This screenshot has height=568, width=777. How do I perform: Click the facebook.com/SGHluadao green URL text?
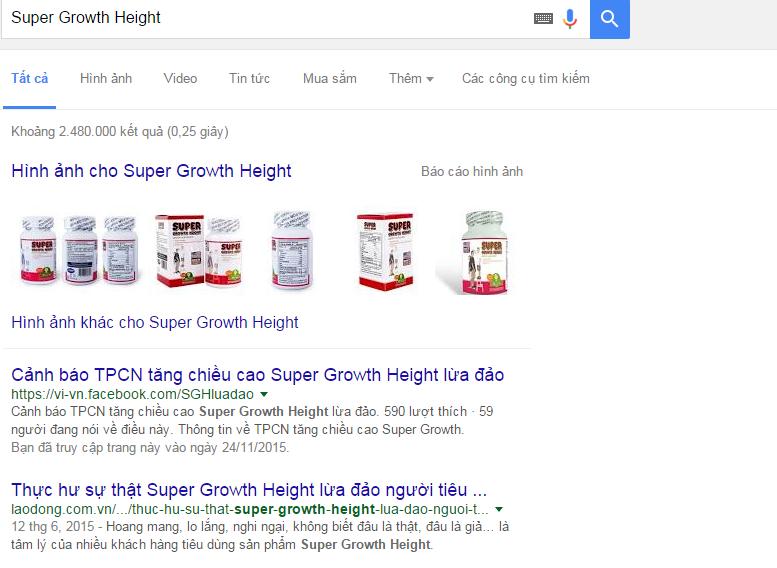(132, 395)
